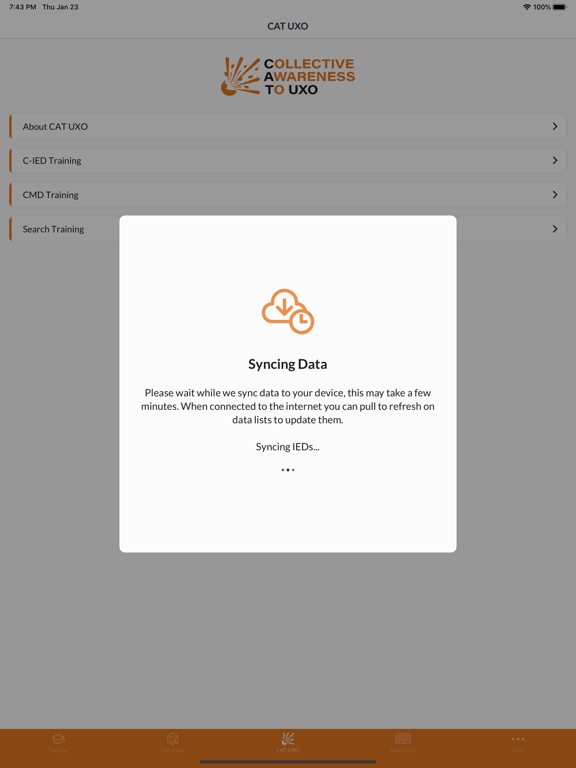Tap the 7:43 PM clock
Screen dimensions: 576x768
click(23, 7)
